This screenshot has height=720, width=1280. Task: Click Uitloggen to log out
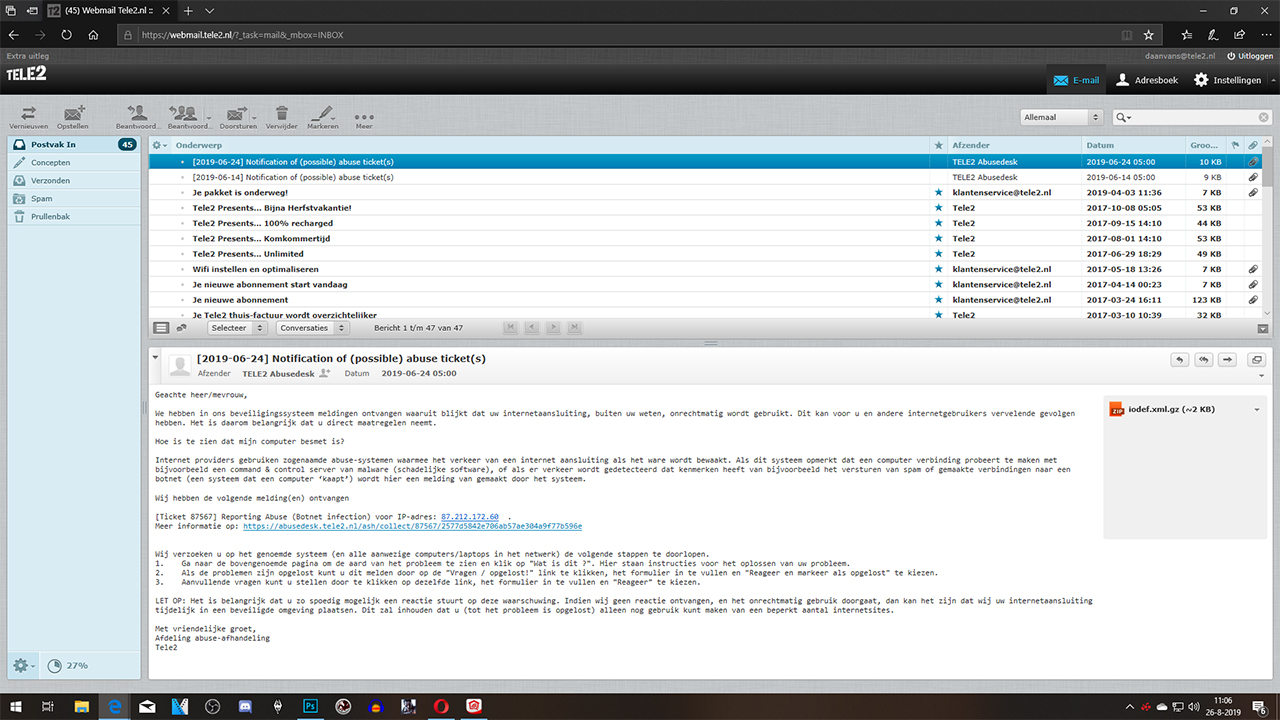[1250, 56]
